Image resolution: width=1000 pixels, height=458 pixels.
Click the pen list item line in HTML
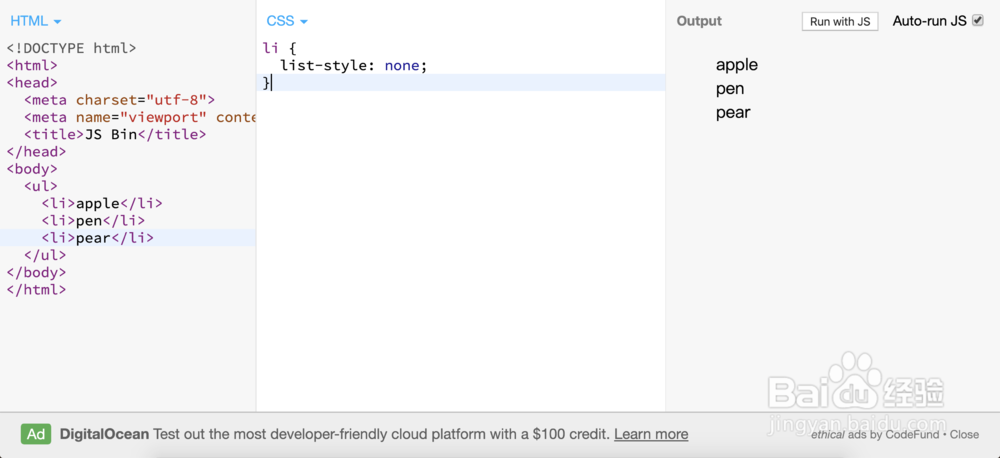[93, 220]
